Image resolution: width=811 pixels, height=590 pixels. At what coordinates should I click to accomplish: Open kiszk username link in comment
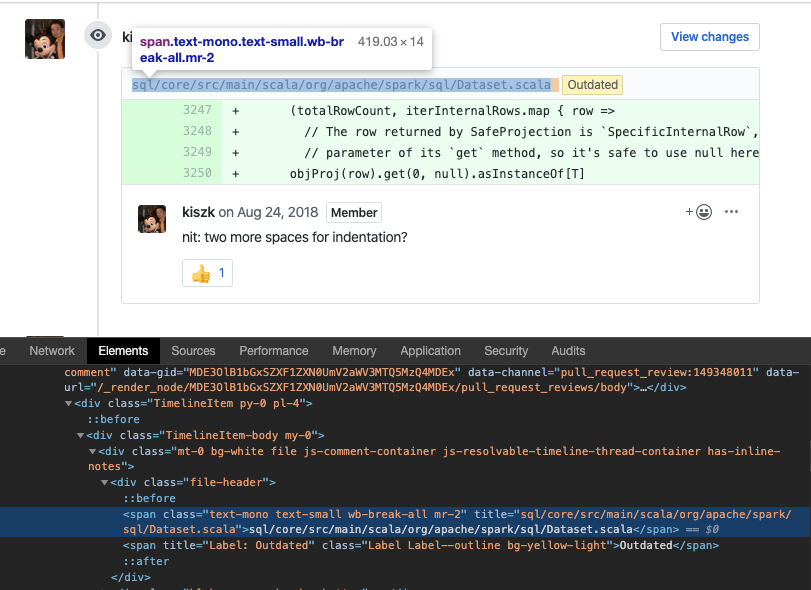coord(198,213)
